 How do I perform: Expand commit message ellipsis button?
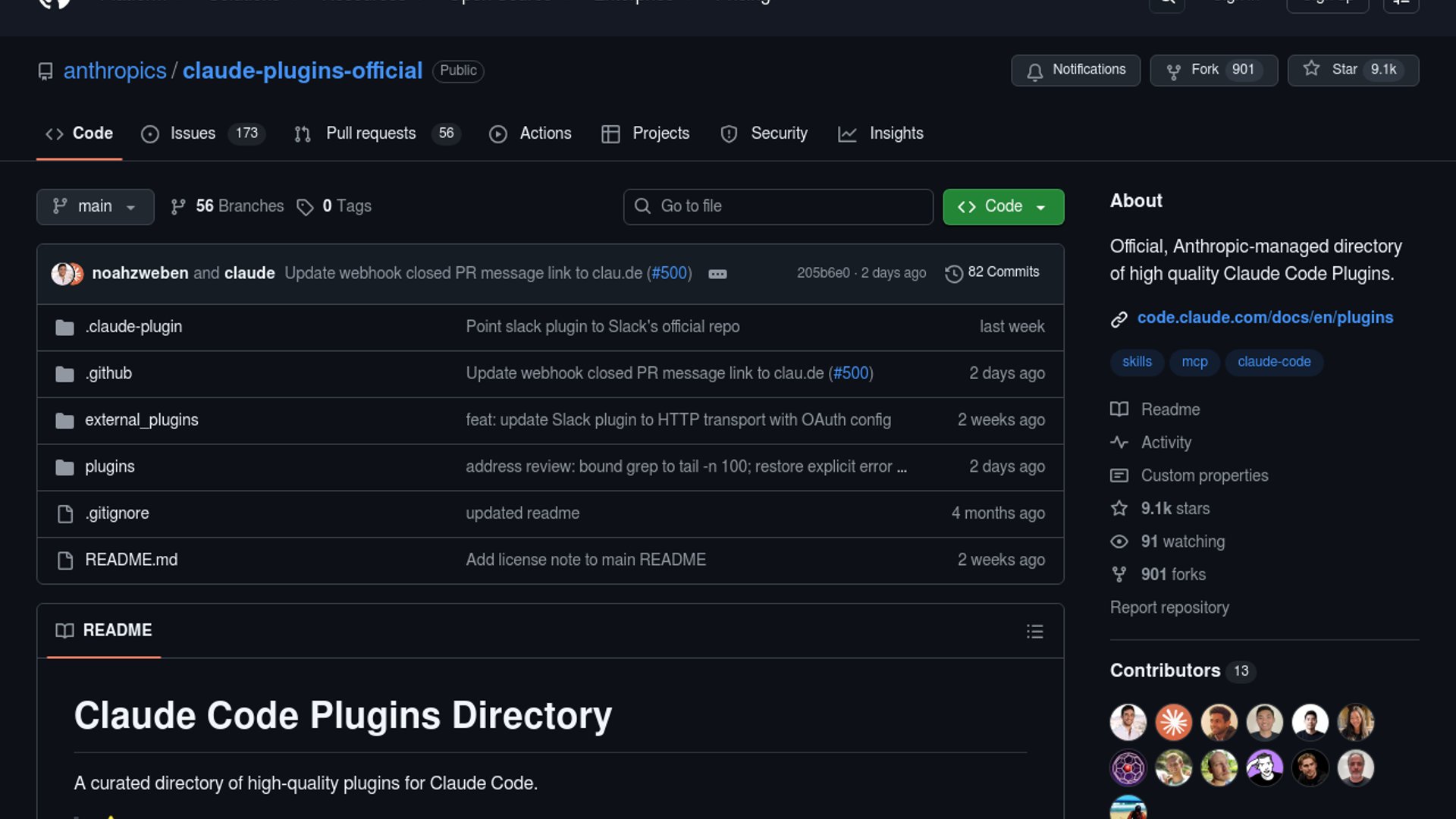pyautogui.click(x=717, y=274)
